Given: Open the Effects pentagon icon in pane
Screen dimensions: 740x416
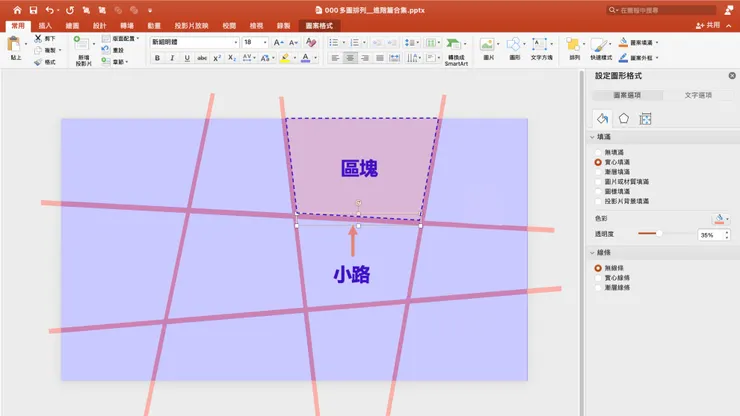Looking at the screenshot, I should [x=624, y=119].
